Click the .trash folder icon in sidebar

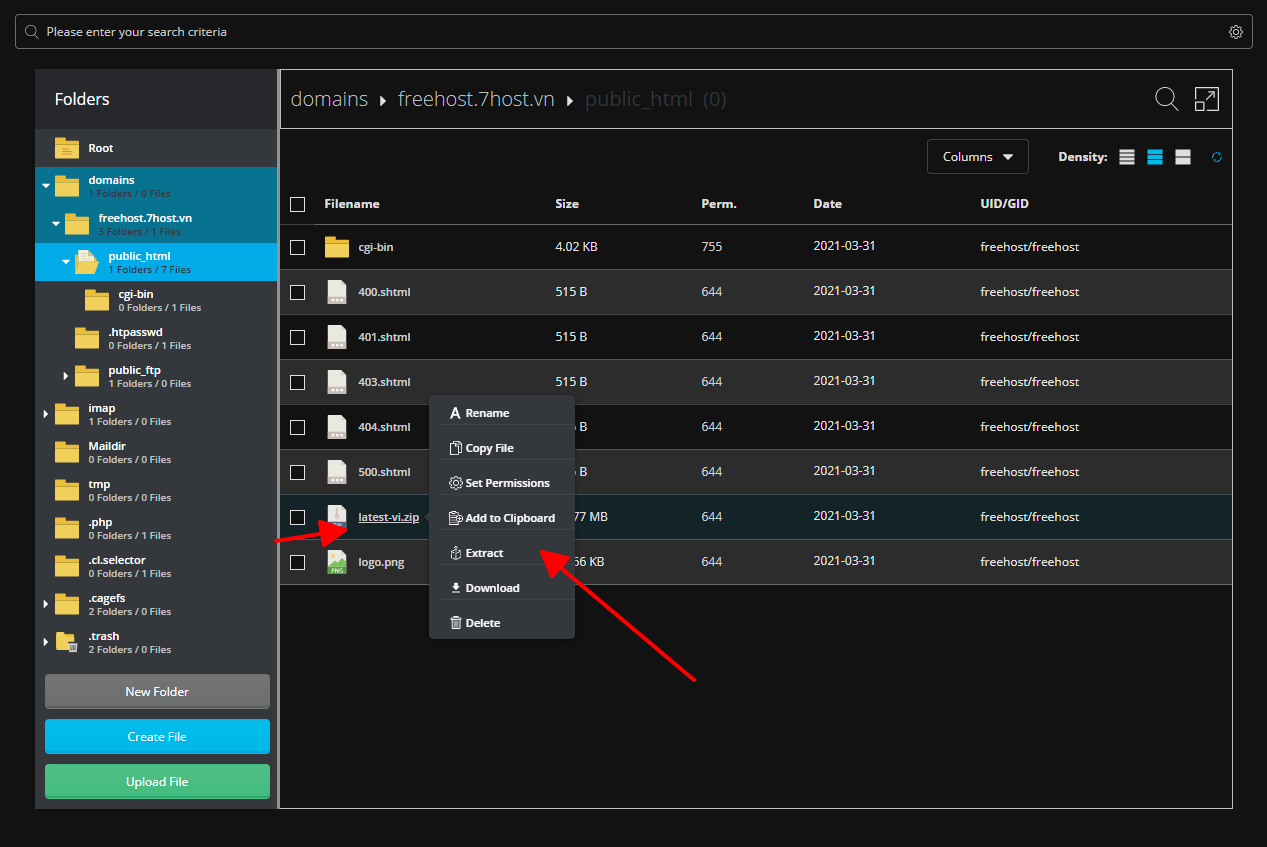[x=67, y=642]
